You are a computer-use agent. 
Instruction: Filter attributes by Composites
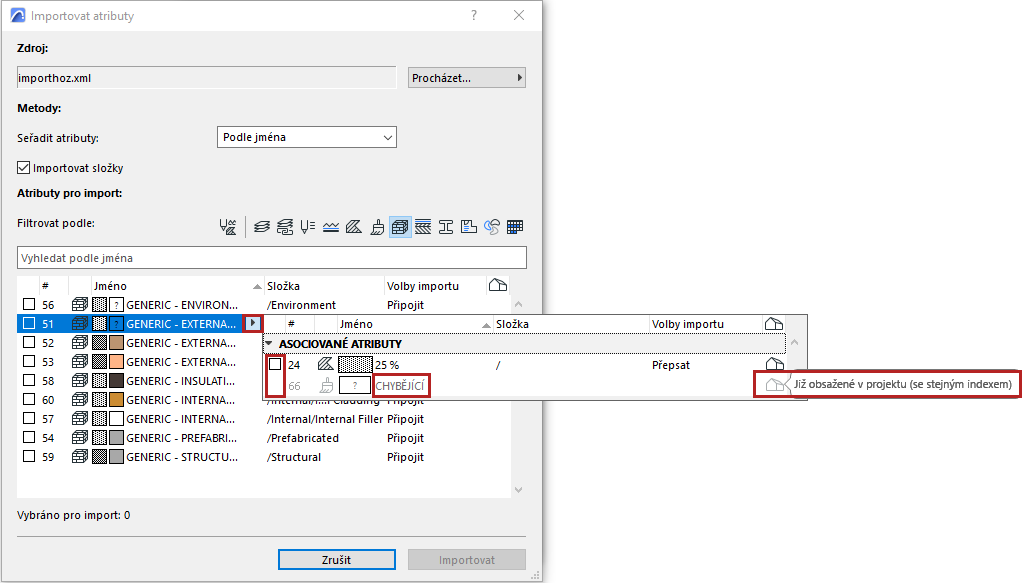(423, 227)
